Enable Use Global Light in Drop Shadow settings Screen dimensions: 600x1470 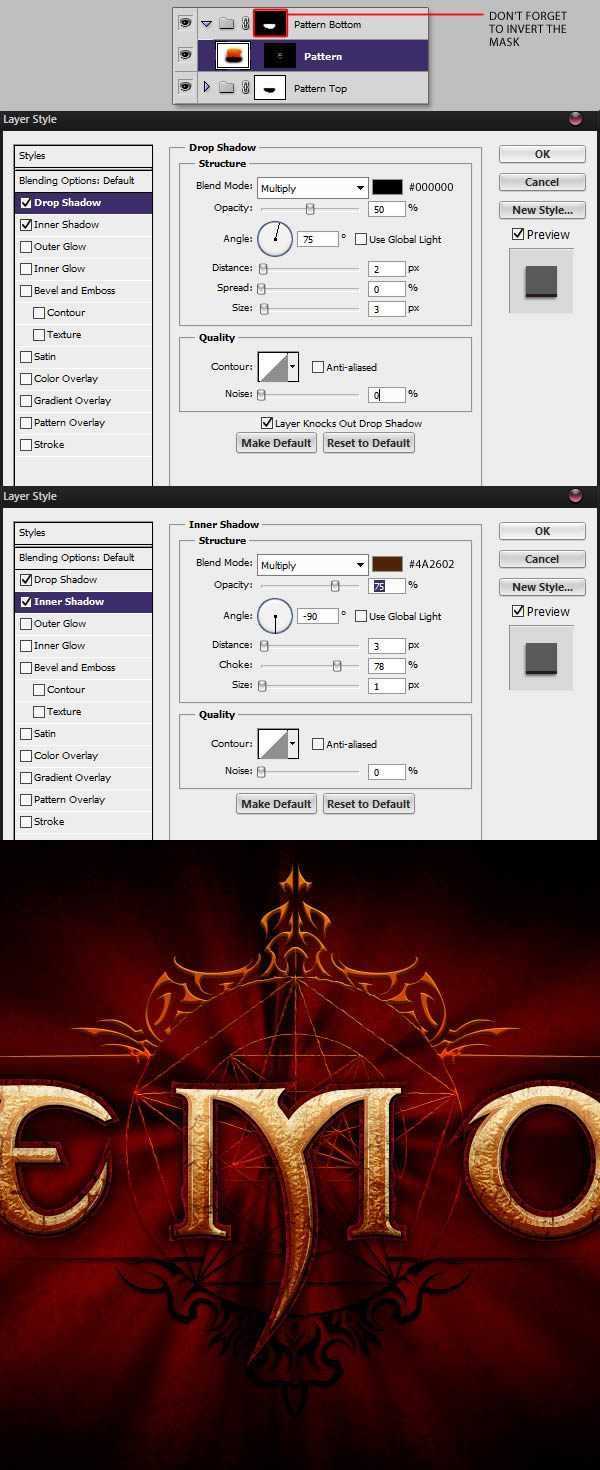click(x=361, y=239)
